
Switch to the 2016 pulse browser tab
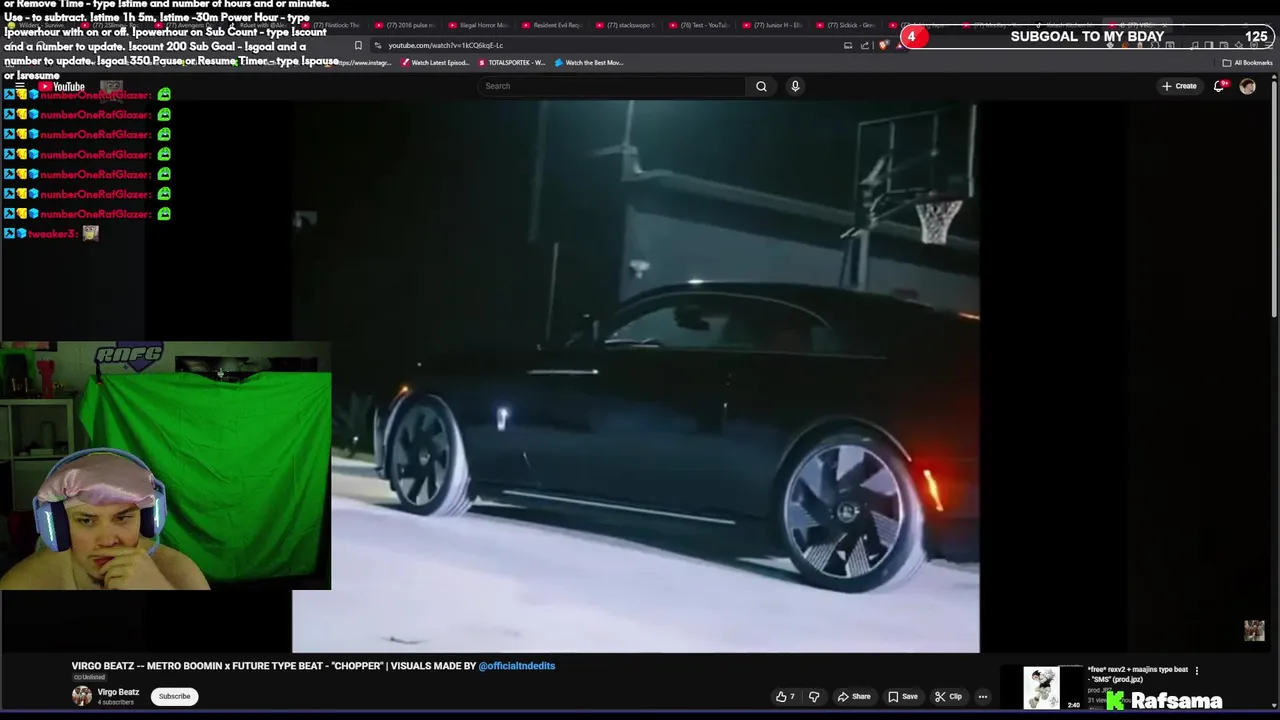coord(405,25)
